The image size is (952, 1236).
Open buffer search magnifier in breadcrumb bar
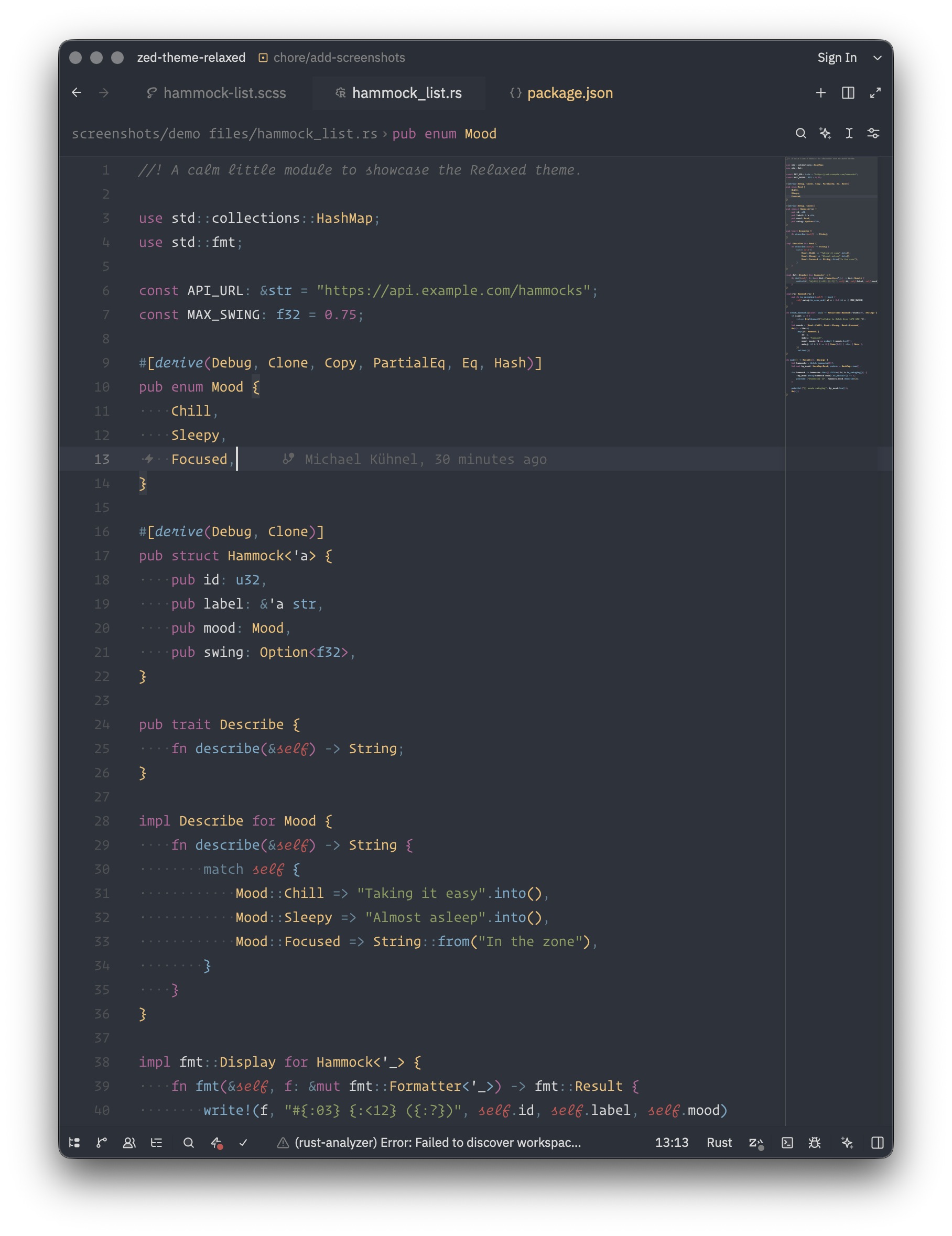pyautogui.click(x=800, y=133)
